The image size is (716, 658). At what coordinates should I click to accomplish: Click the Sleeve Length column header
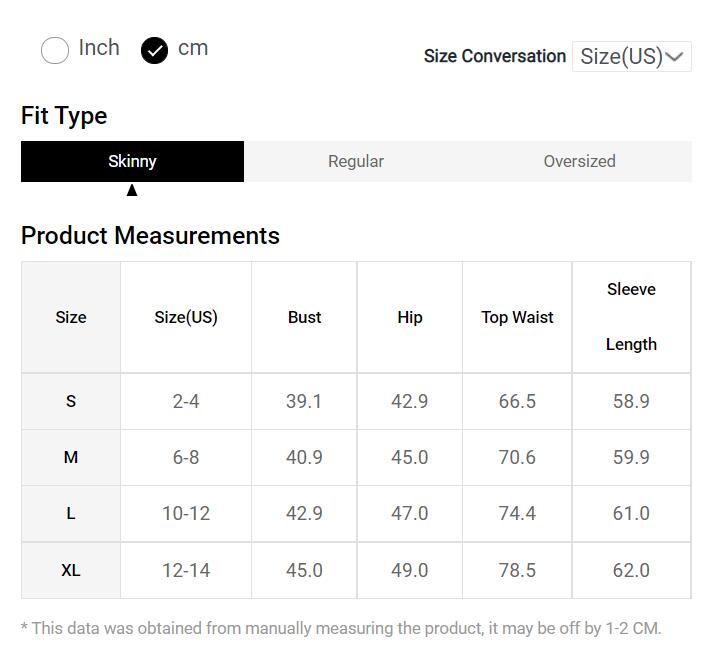click(x=631, y=317)
